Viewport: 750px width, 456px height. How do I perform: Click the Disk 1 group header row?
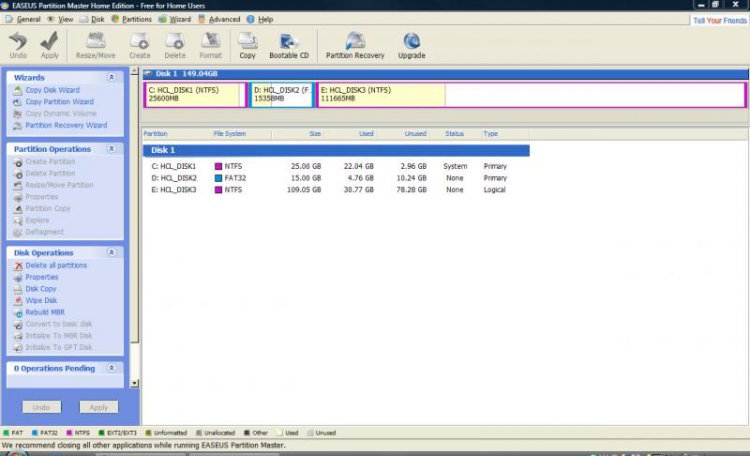pos(336,150)
